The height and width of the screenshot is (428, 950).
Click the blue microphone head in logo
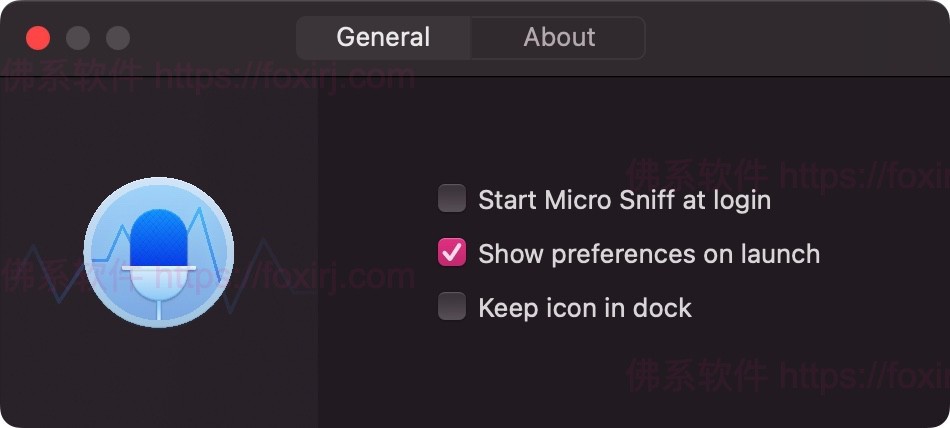click(158, 235)
